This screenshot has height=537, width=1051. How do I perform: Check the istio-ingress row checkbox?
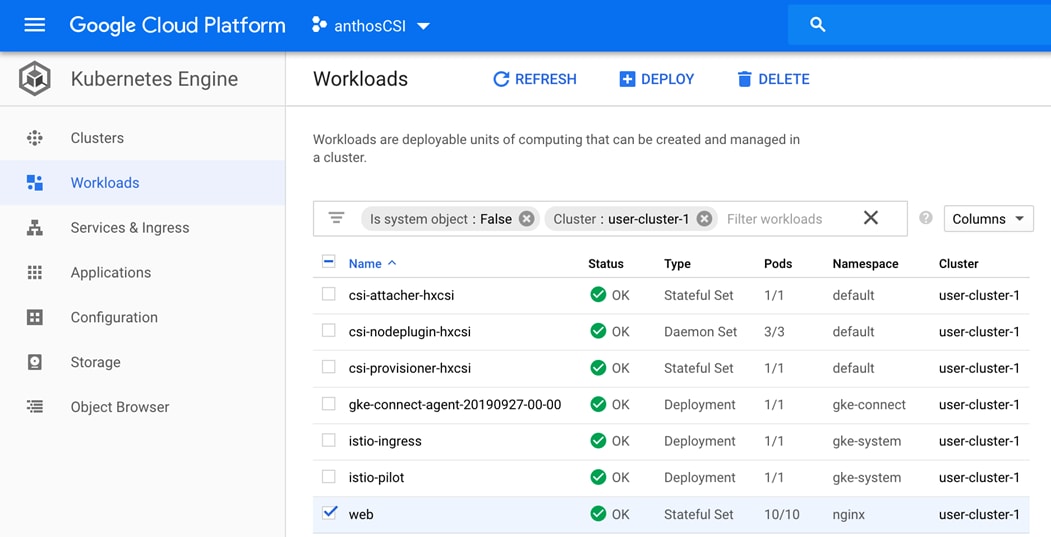point(328,440)
